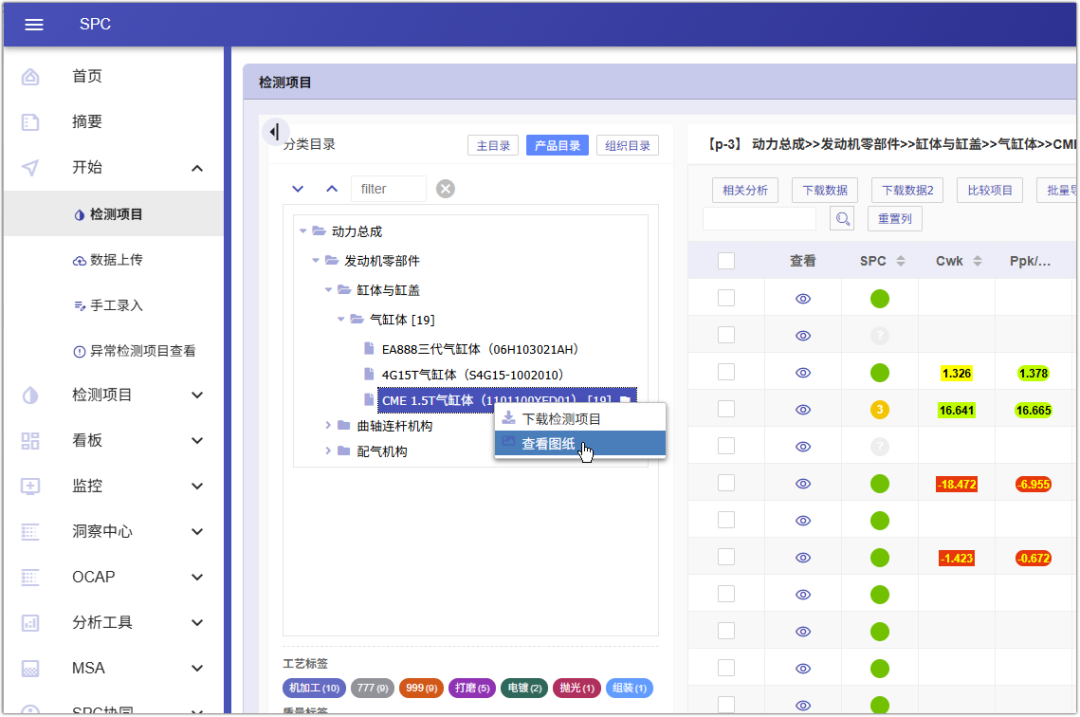Switch to 组织目录 tab

pos(627,145)
